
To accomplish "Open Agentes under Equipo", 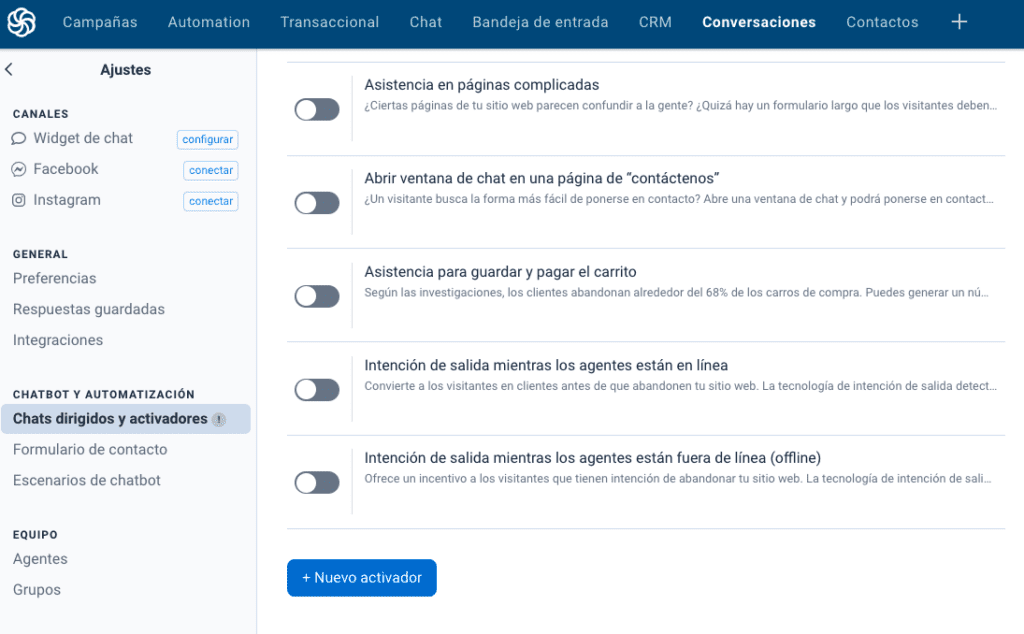I will tap(40, 559).
